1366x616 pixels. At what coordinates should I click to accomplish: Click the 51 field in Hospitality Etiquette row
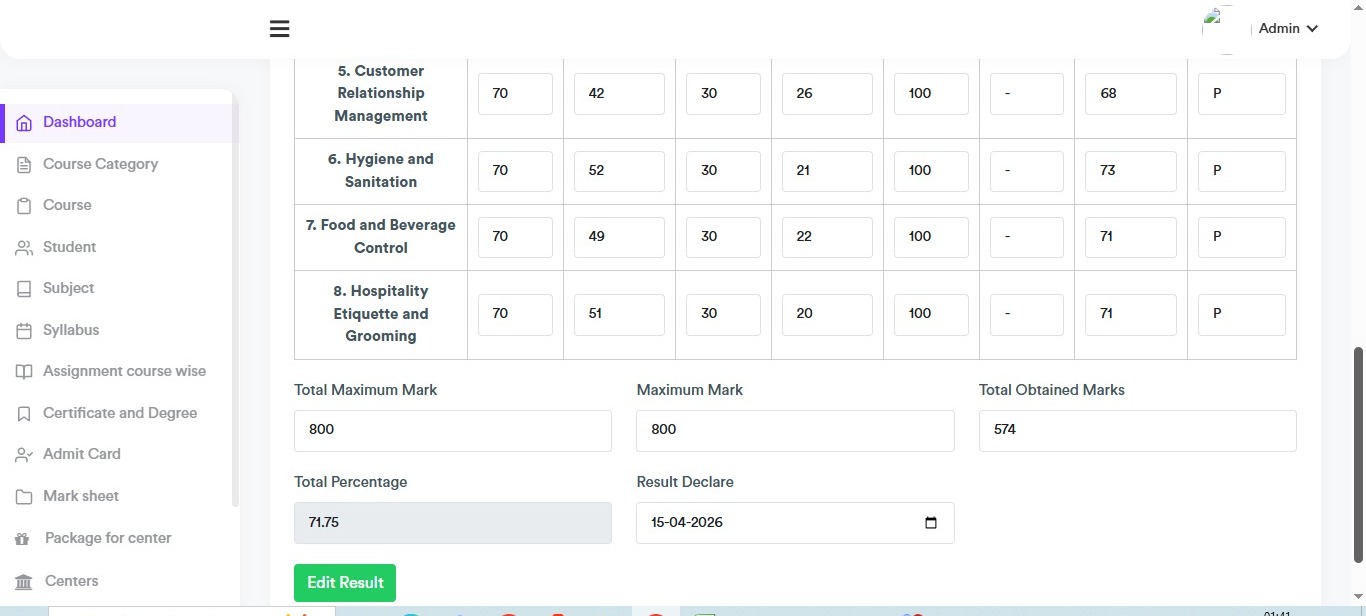[x=619, y=314]
